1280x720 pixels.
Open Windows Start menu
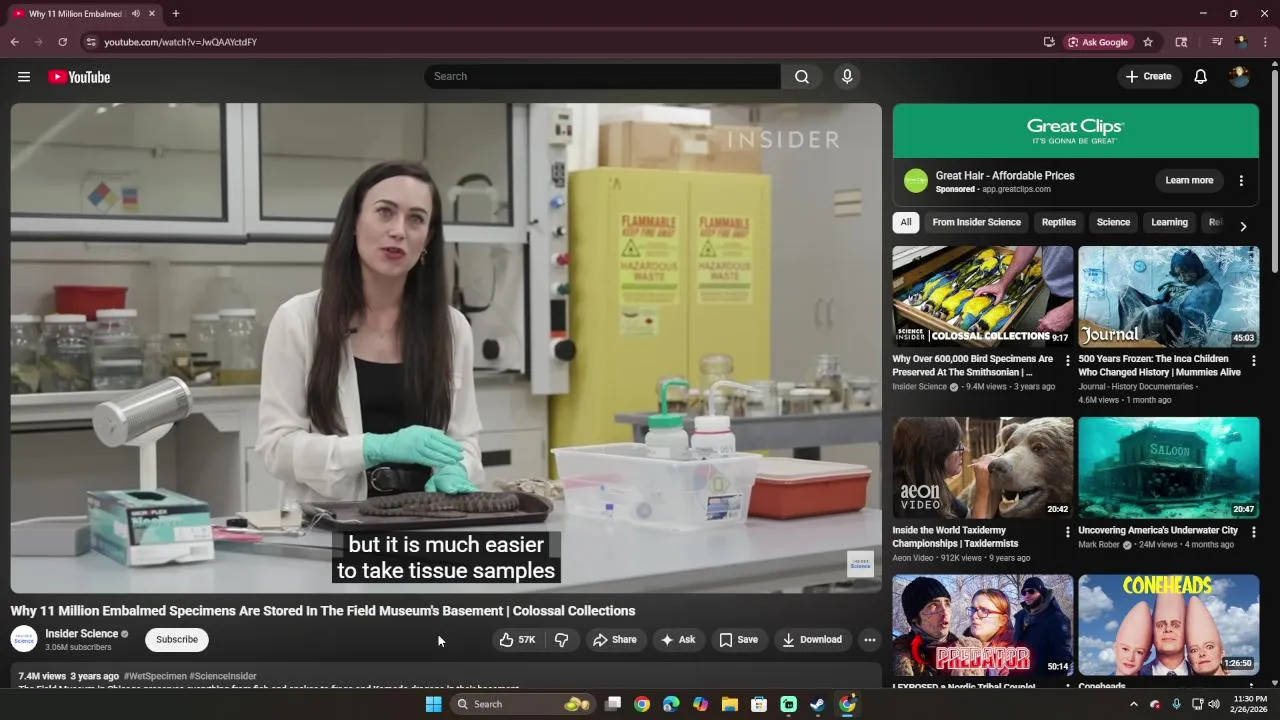pos(433,704)
